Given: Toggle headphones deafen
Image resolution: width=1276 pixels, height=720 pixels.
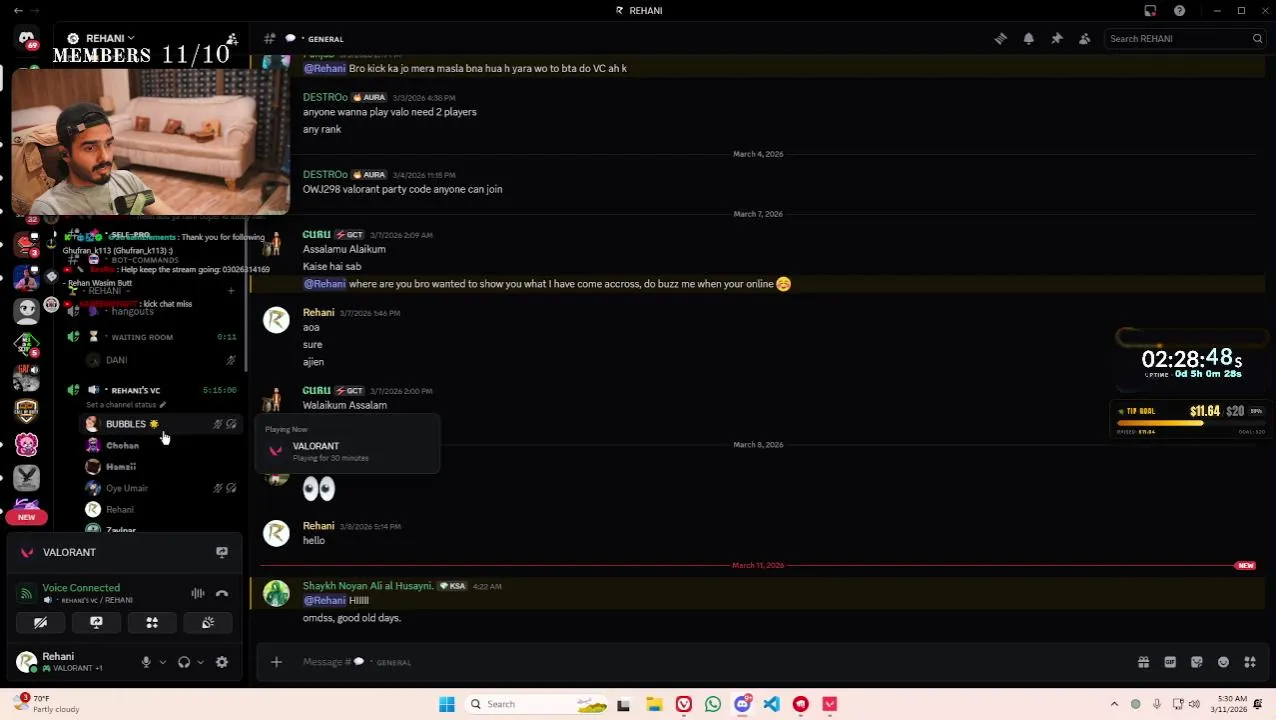Looking at the screenshot, I should pos(184,662).
